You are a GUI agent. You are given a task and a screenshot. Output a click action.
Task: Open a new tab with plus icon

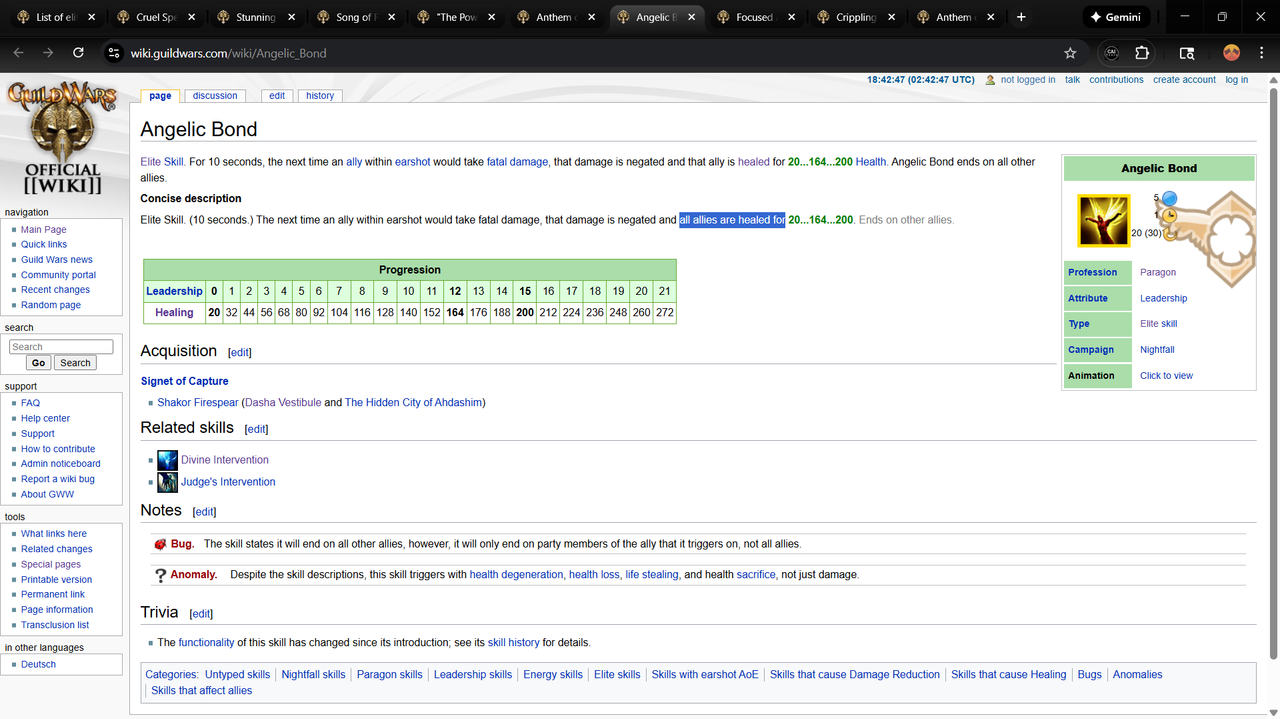(1021, 17)
